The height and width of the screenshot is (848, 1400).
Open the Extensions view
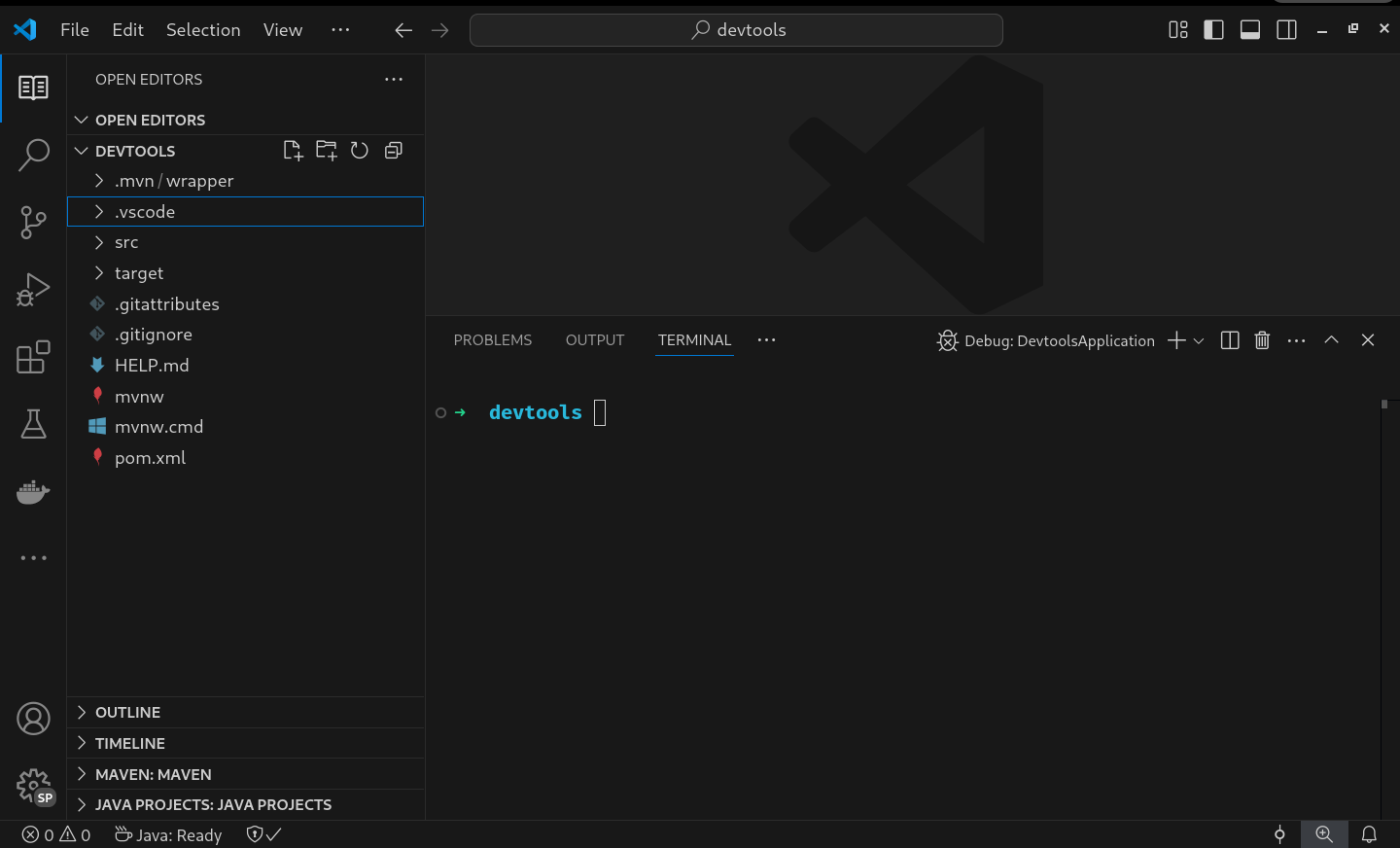point(33,357)
